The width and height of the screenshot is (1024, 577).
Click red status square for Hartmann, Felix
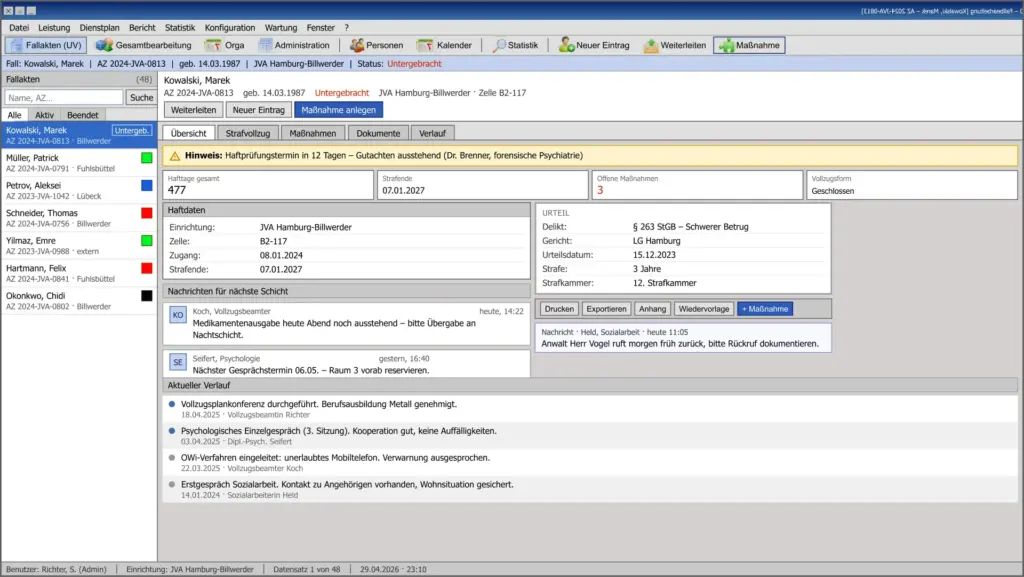(x=147, y=268)
